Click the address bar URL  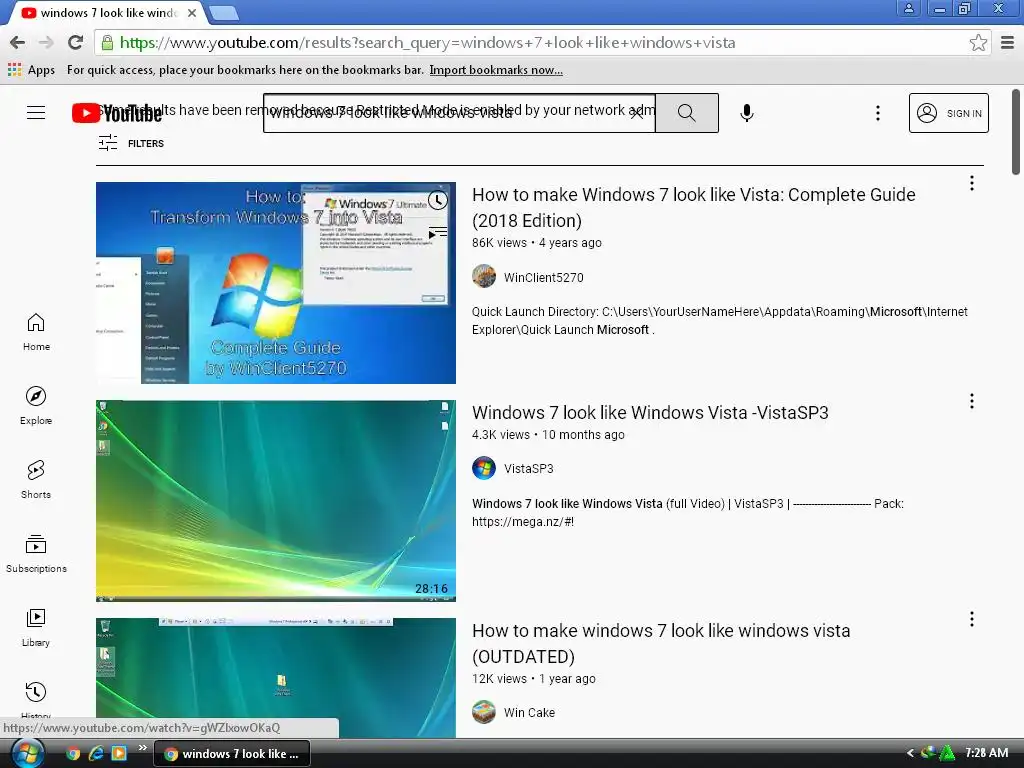[x=428, y=42]
